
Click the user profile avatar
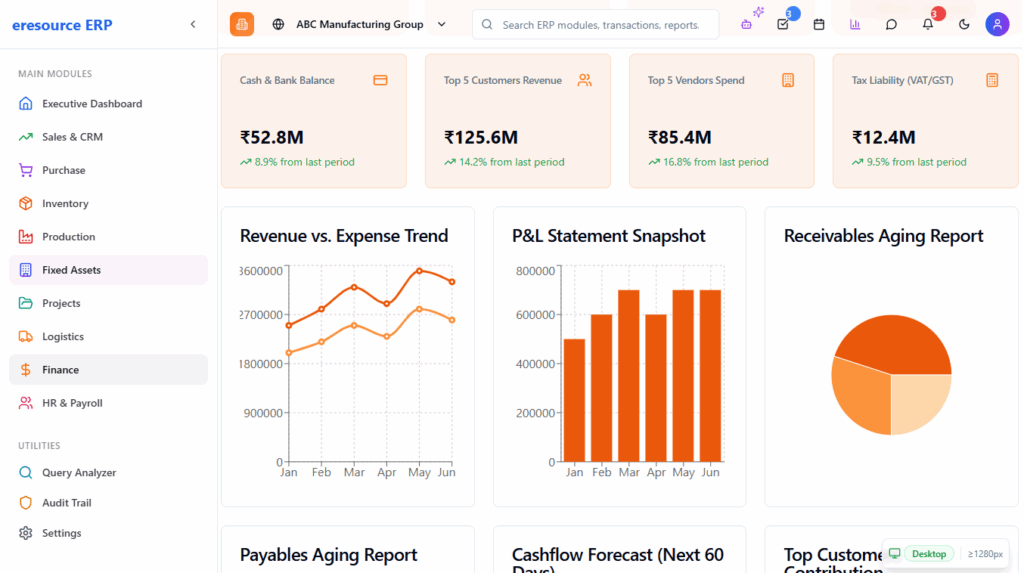pos(997,24)
